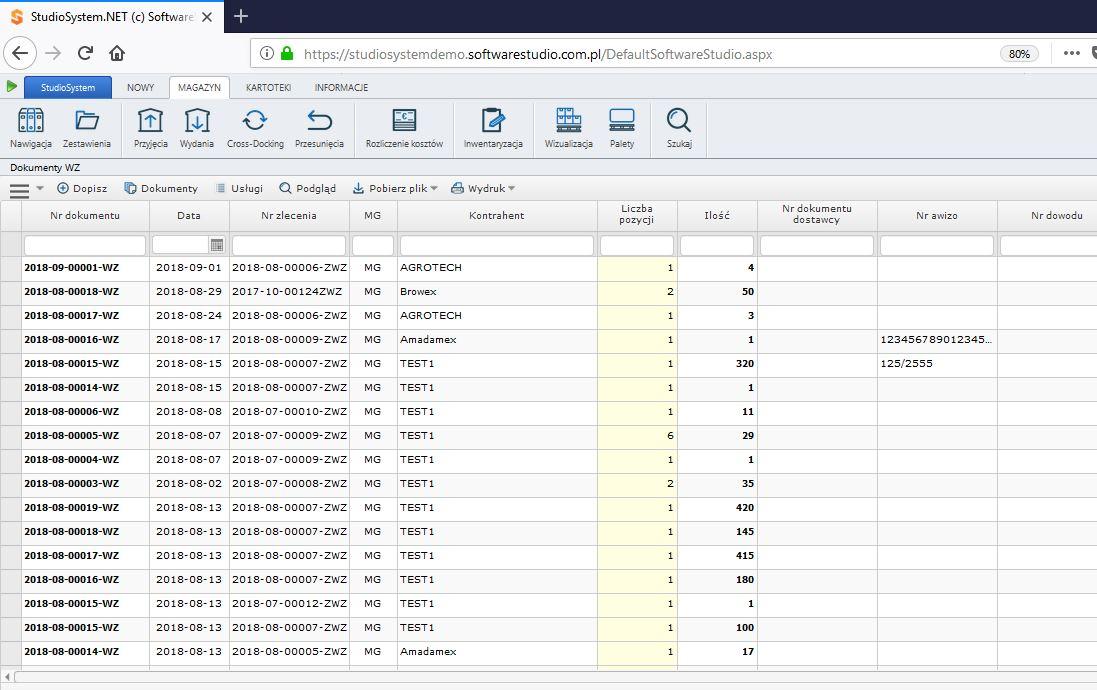Open Przesunięcia transfers
Viewport: 1097px width, 690px height.
pos(319,128)
